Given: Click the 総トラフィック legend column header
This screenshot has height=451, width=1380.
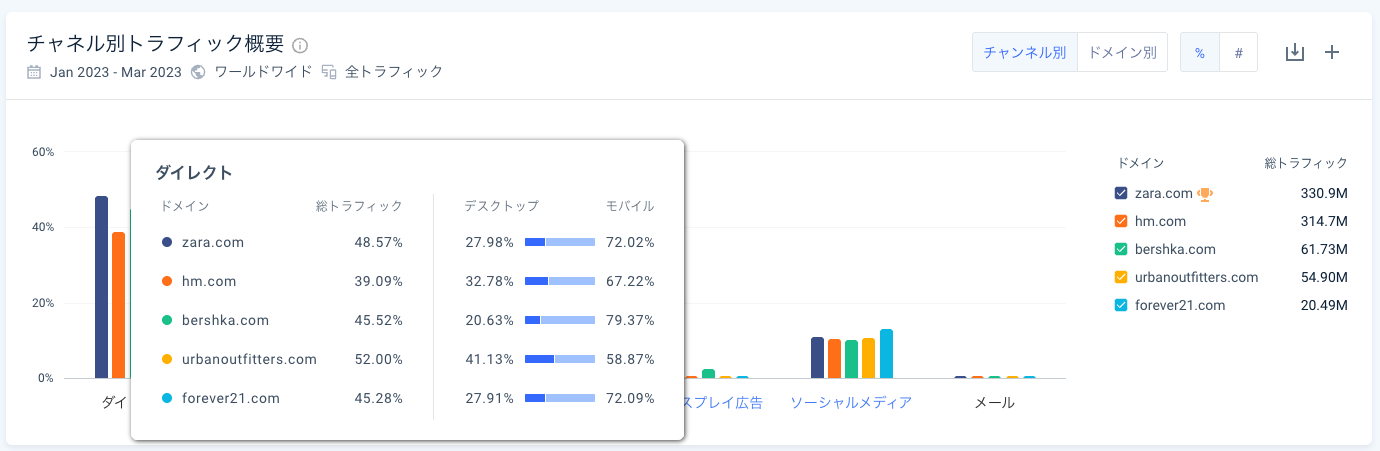Looking at the screenshot, I should pyautogui.click(x=1306, y=162).
